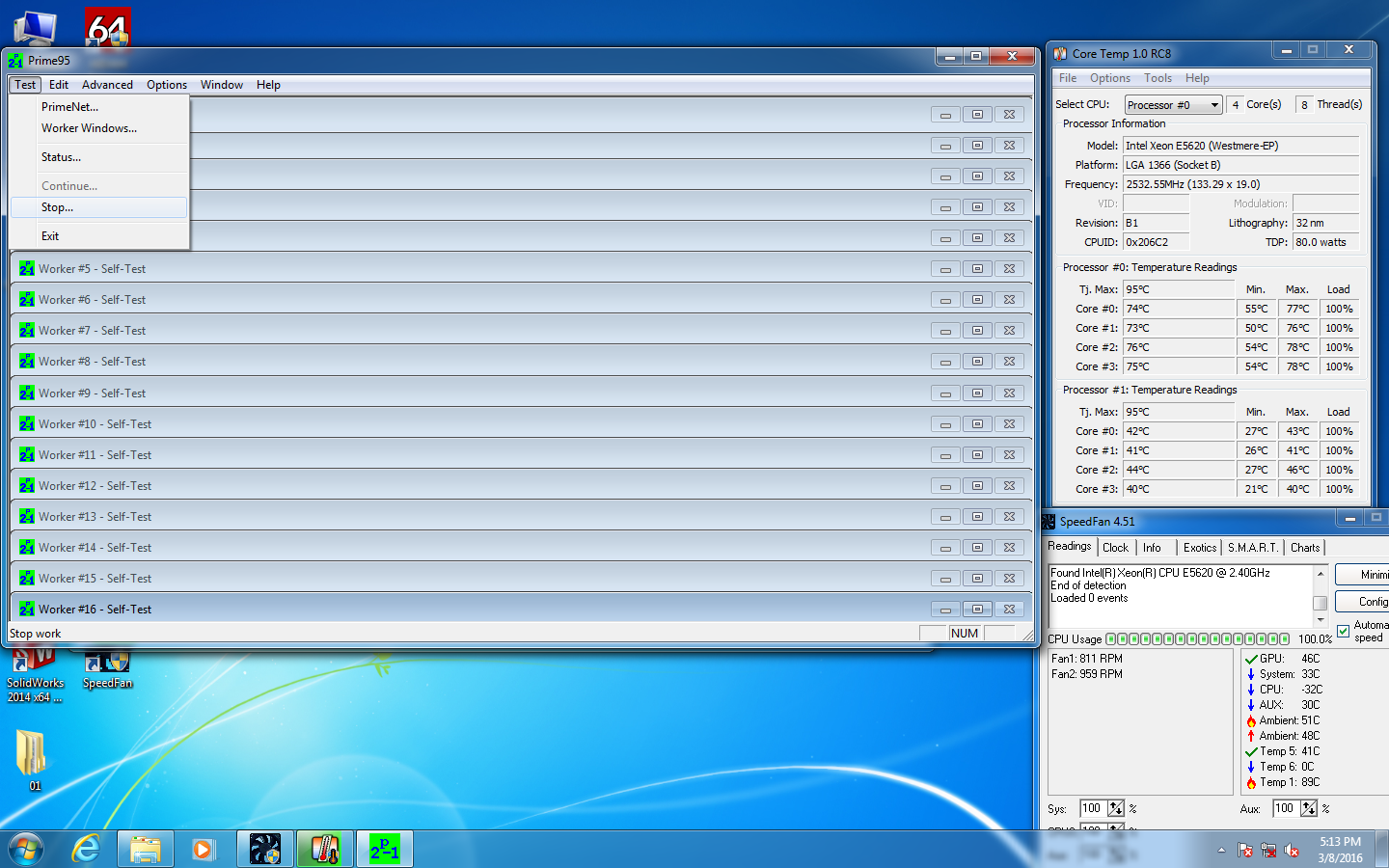
Task: Select Worker Windows... menu entry
Action: (x=98, y=128)
